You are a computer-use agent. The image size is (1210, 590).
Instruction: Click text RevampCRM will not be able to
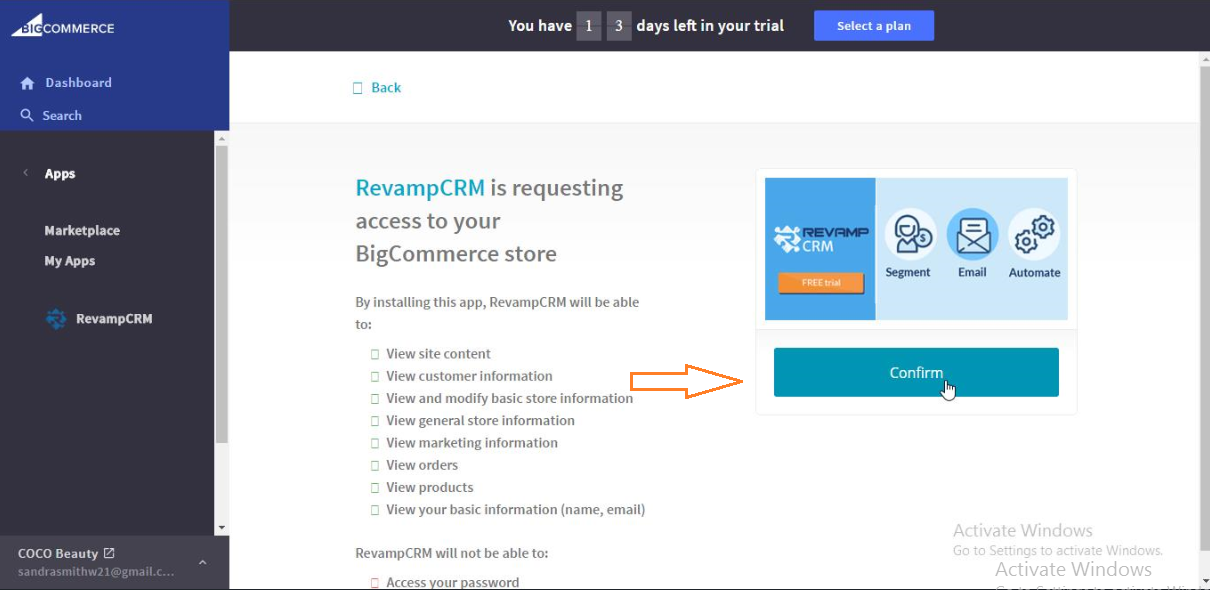(x=452, y=553)
